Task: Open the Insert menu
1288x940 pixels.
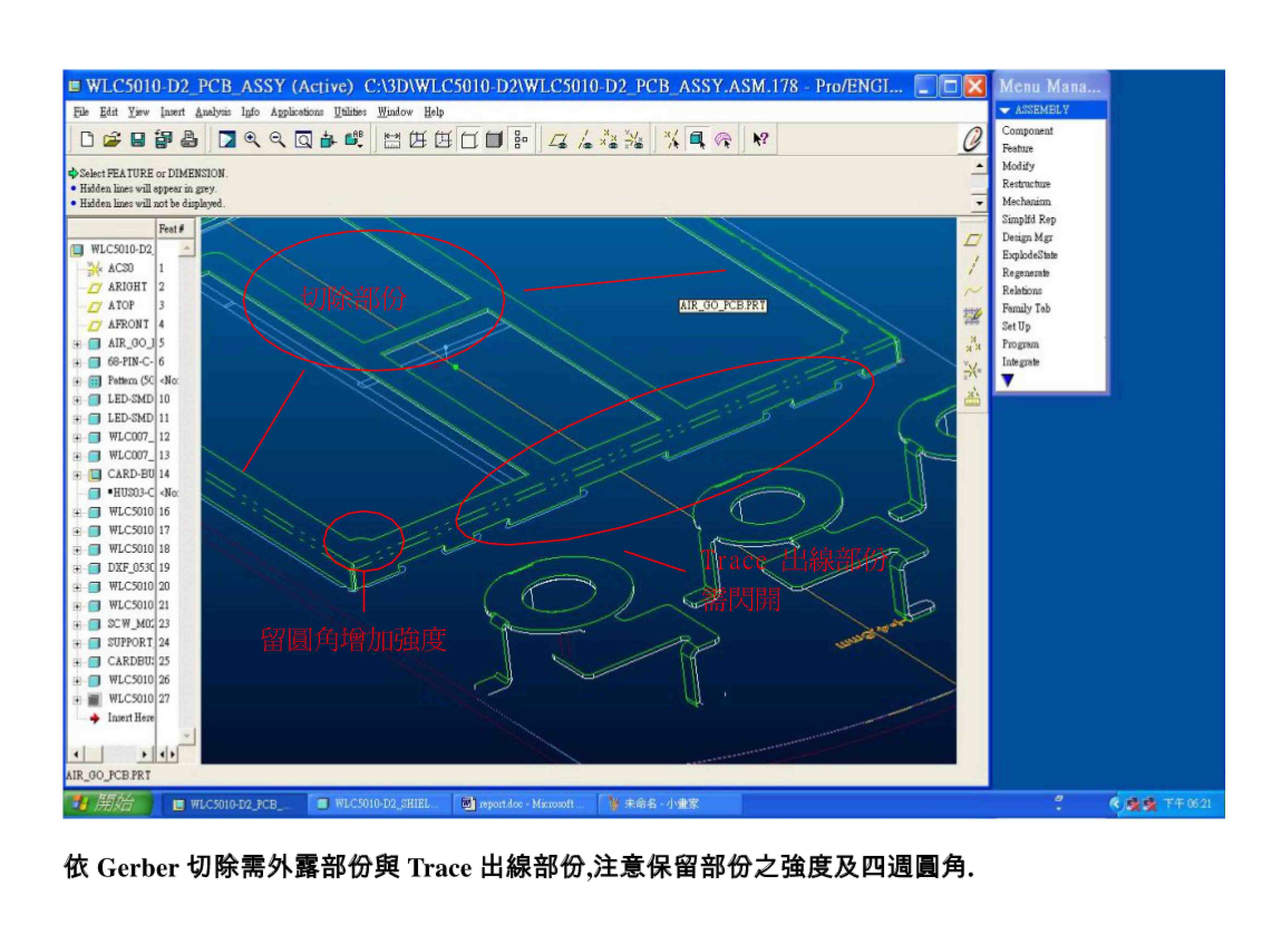Action: pyautogui.click(x=173, y=112)
